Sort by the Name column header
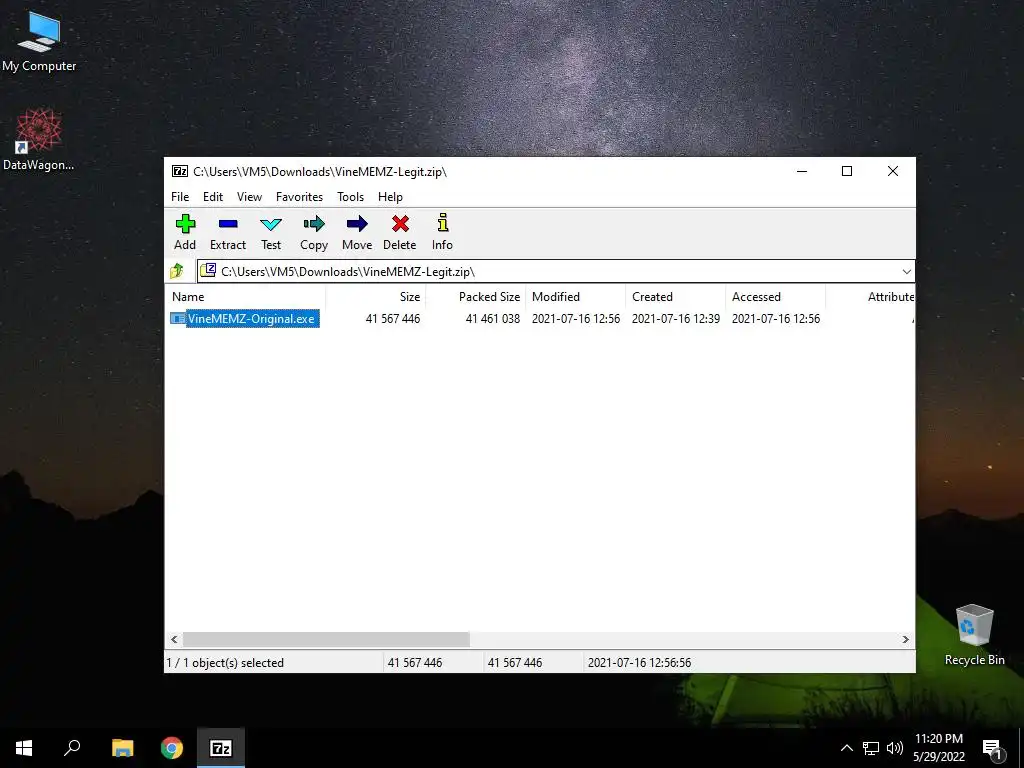Screen dimensions: 1024x768 (x=246, y=296)
